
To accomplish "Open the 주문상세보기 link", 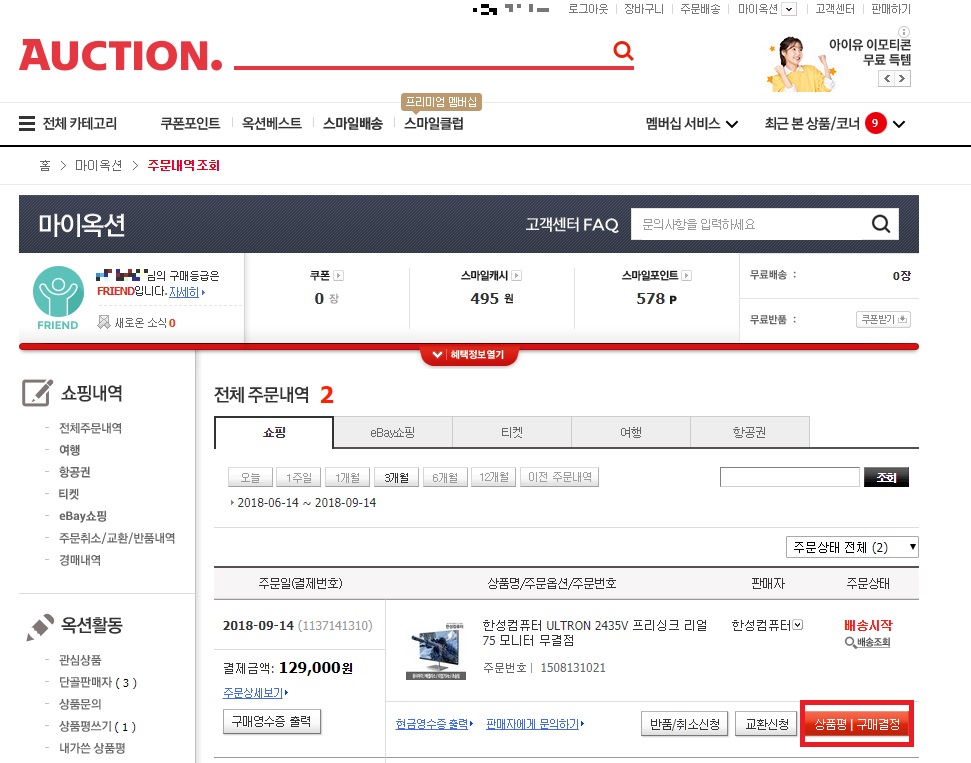I will (255, 692).
